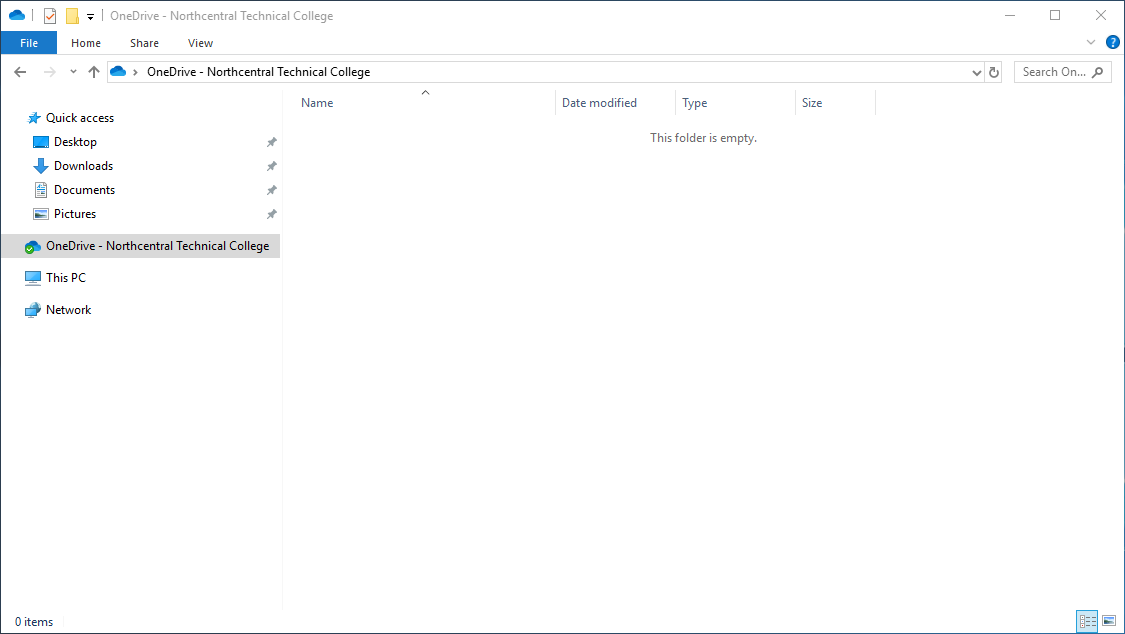1125x634 pixels.
Task: Switch to the Home ribbon tab
Action: 86,43
